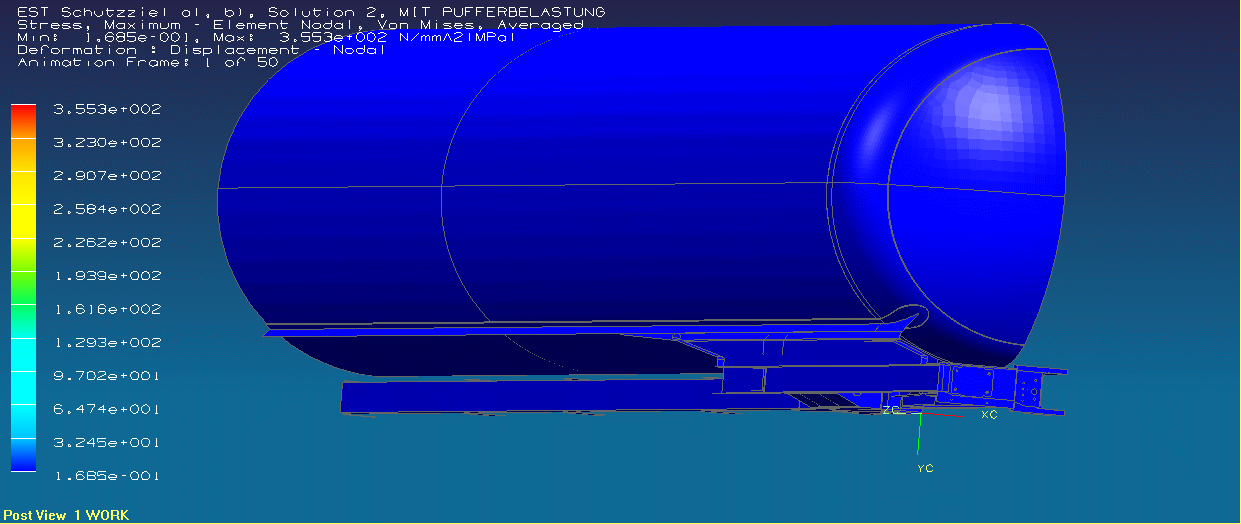This screenshot has height=524, width=1241.
Task: Click the ZC axis label
Action: coord(891,410)
